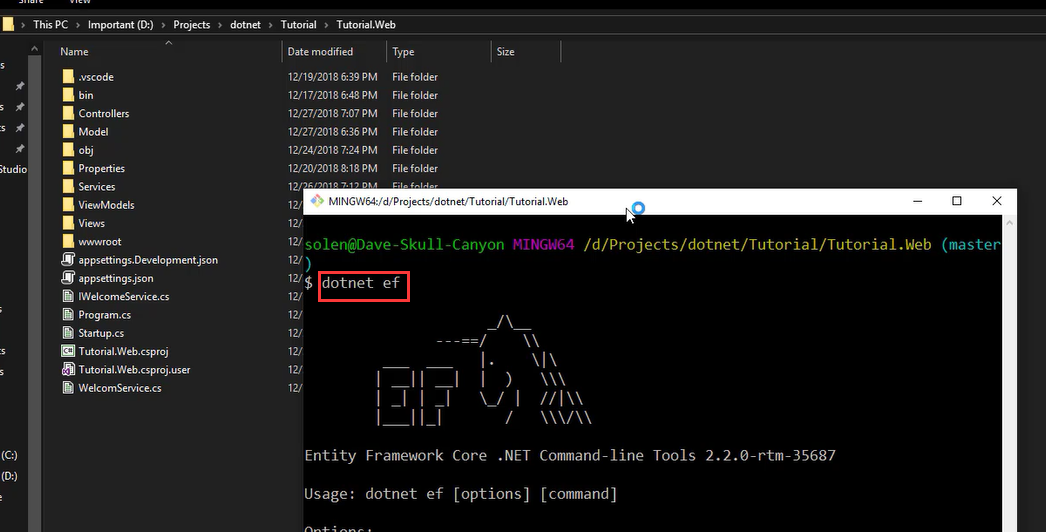Open the View ribbon tab
Viewport: 1046px width, 532px height.
[x=80, y=2]
